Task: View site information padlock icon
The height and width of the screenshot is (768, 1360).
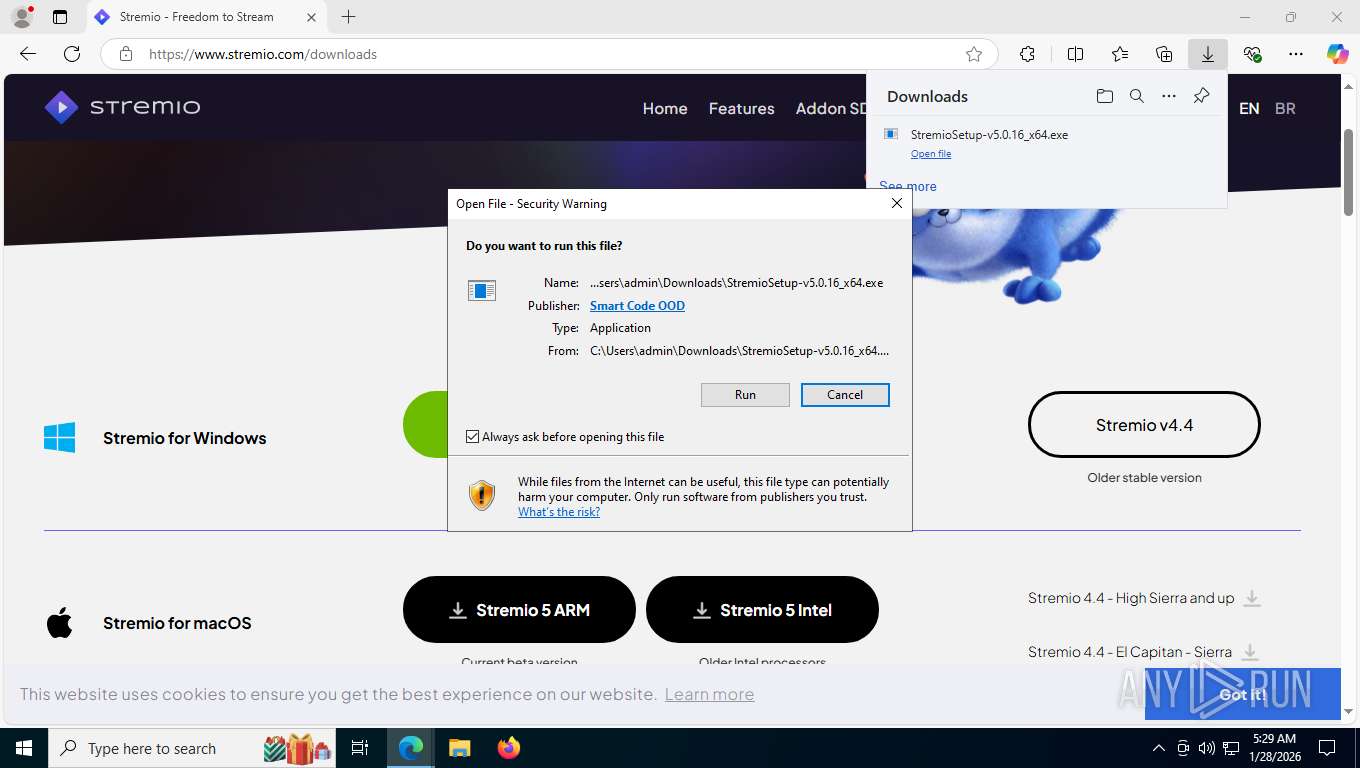Action: tap(126, 54)
